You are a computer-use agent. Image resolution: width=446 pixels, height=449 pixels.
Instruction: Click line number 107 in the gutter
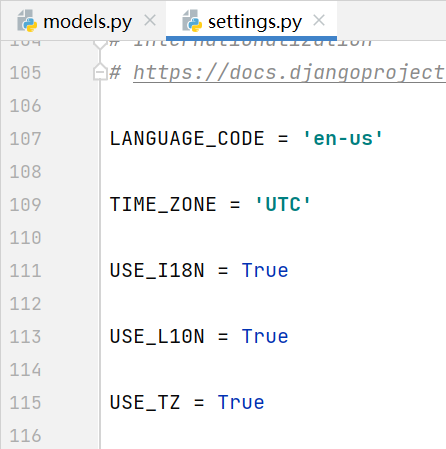pyautogui.click(x=25, y=139)
